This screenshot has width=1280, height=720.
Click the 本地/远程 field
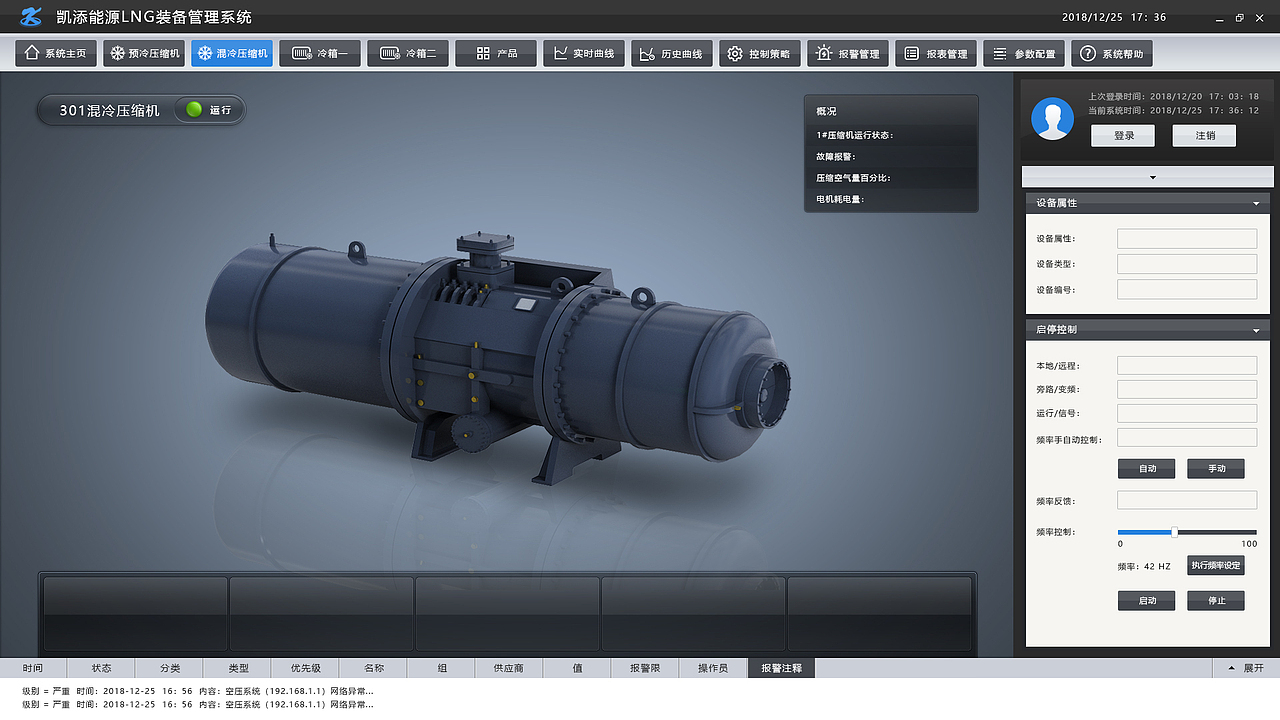point(1187,366)
